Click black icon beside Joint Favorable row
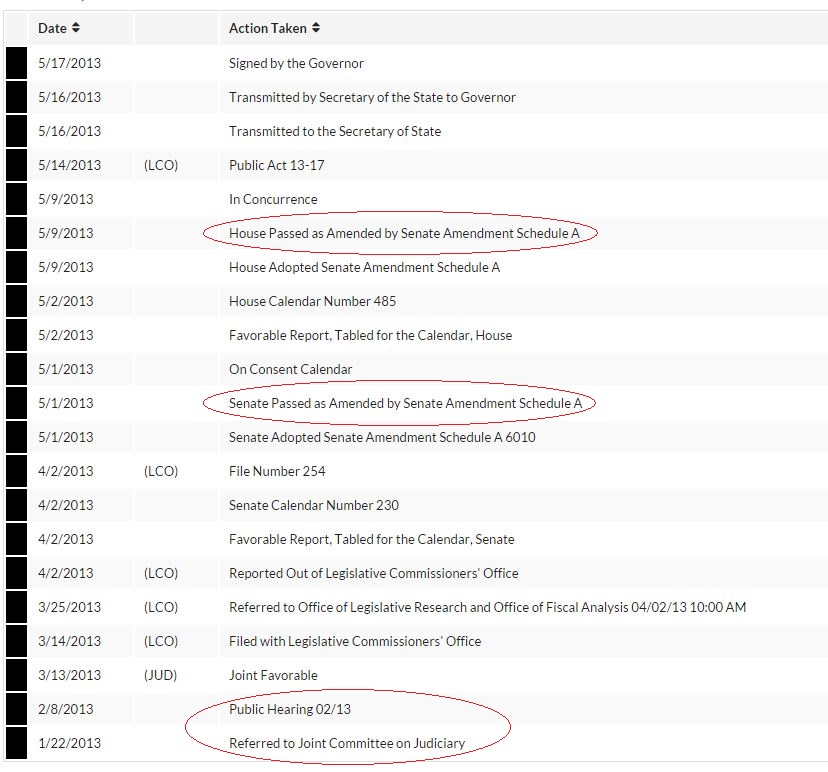 pos(16,675)
